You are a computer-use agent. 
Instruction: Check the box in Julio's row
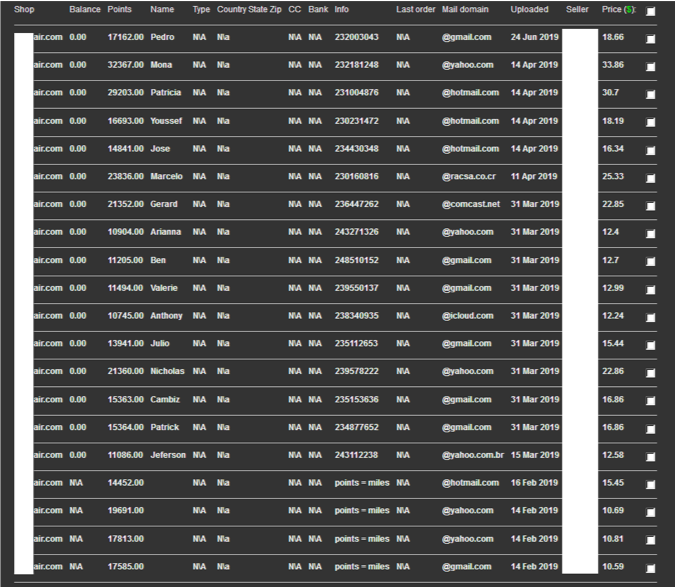point(651,345)
